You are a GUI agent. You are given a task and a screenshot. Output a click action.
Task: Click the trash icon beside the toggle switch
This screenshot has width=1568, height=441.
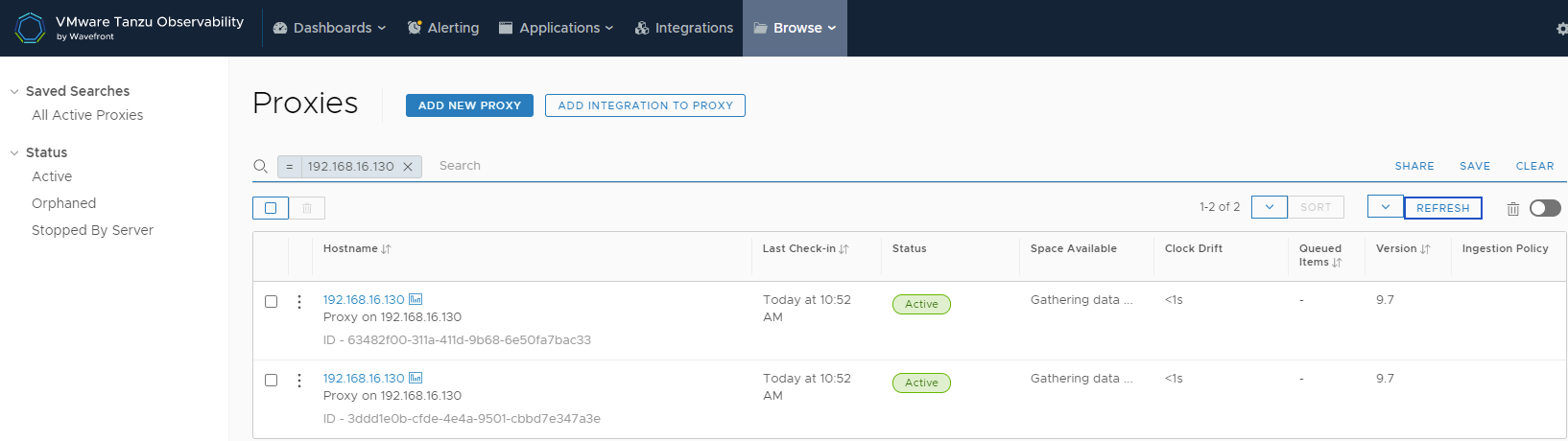coord(1512,208)
